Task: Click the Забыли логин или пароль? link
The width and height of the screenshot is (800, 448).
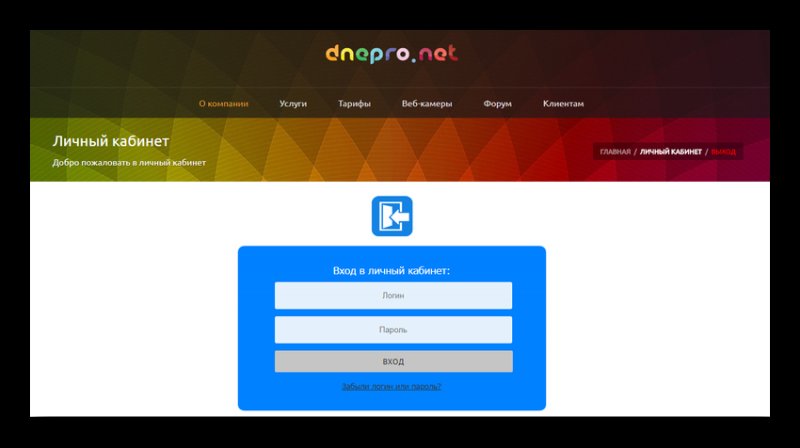Action: click(x=391, y=386)
